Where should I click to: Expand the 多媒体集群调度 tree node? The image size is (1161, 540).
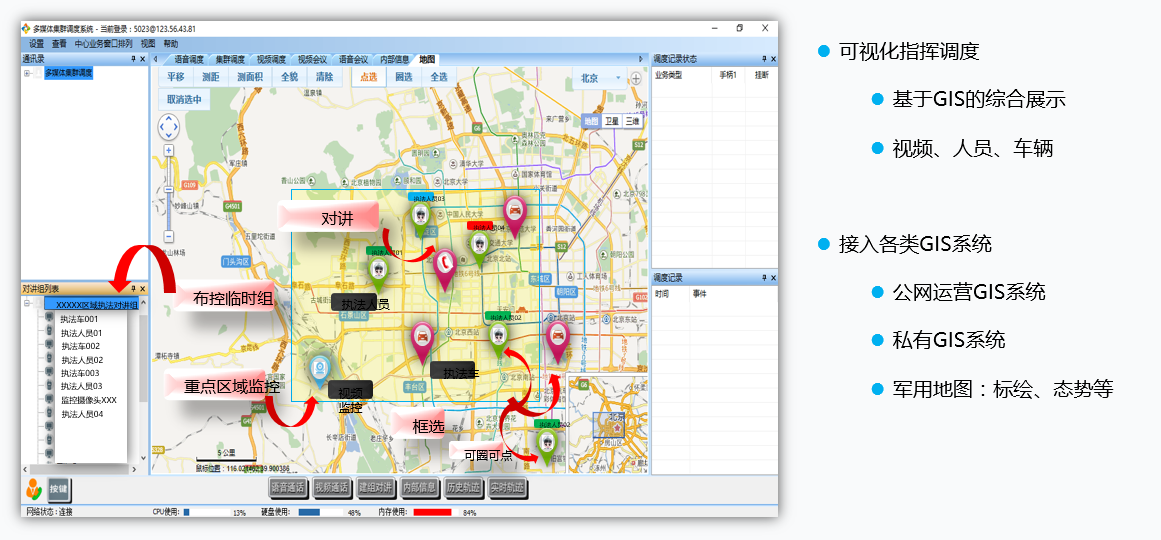tap(27, 73)
